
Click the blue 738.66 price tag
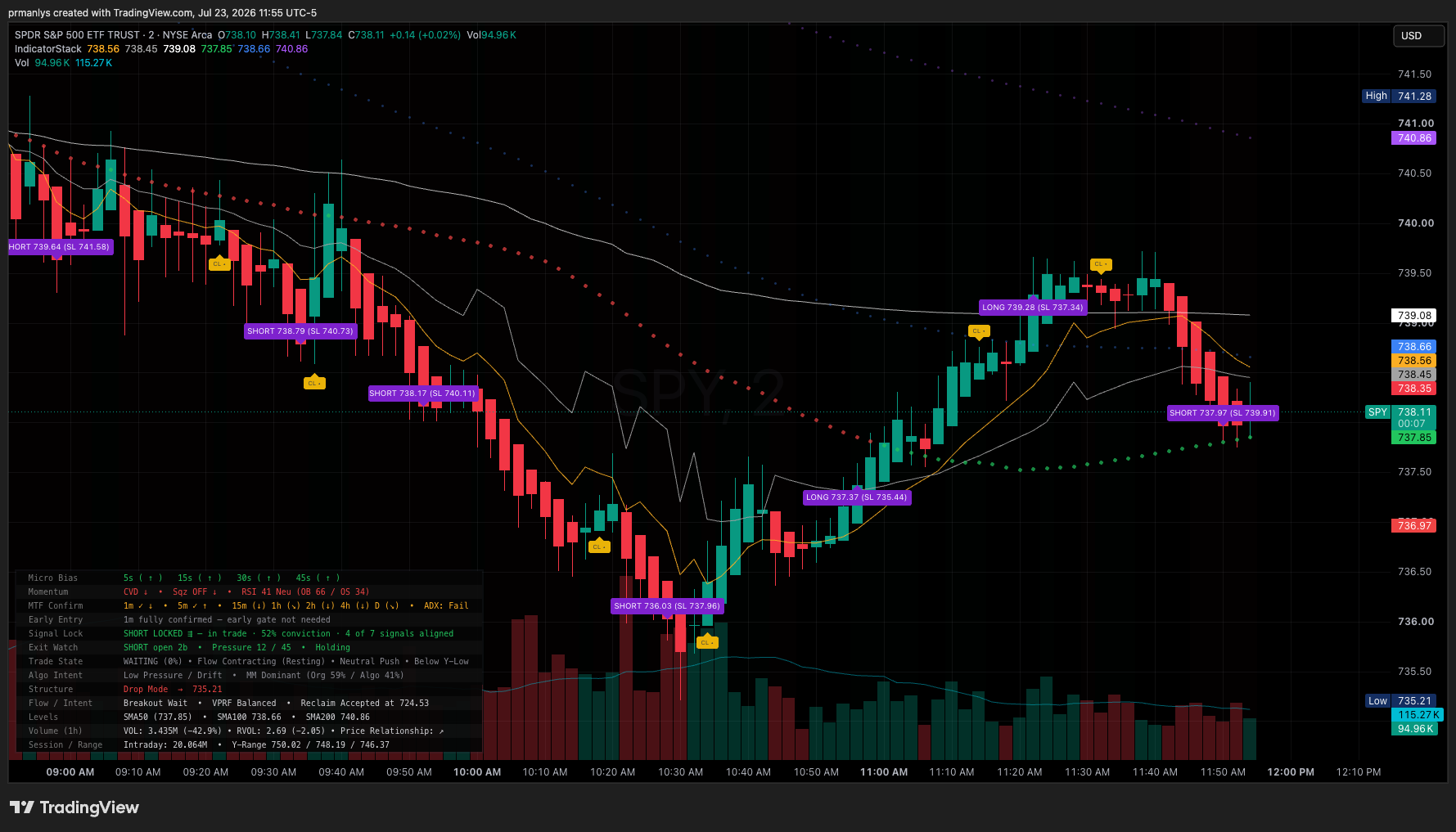point(1414,347)
